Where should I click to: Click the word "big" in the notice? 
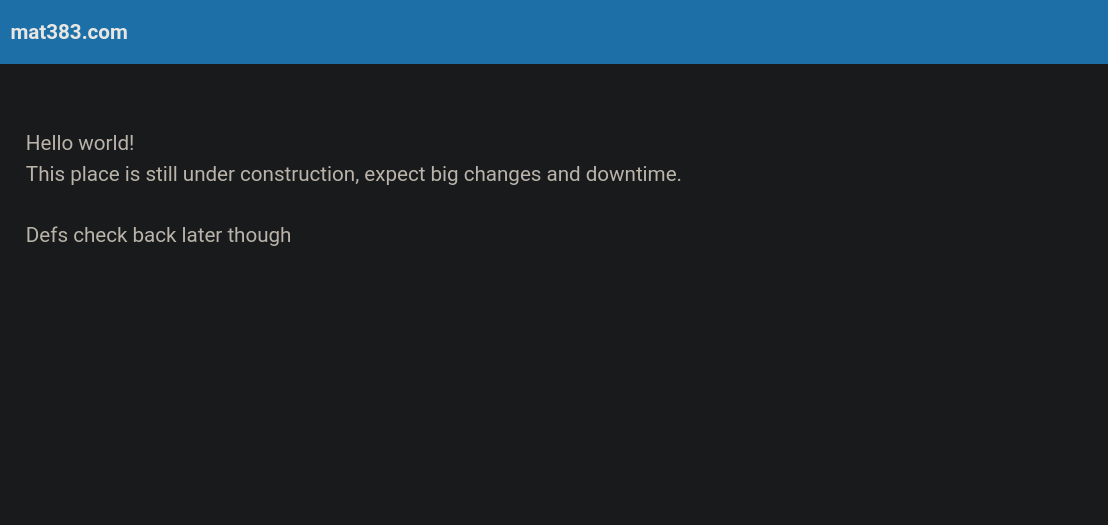click(x=444, y=174)
